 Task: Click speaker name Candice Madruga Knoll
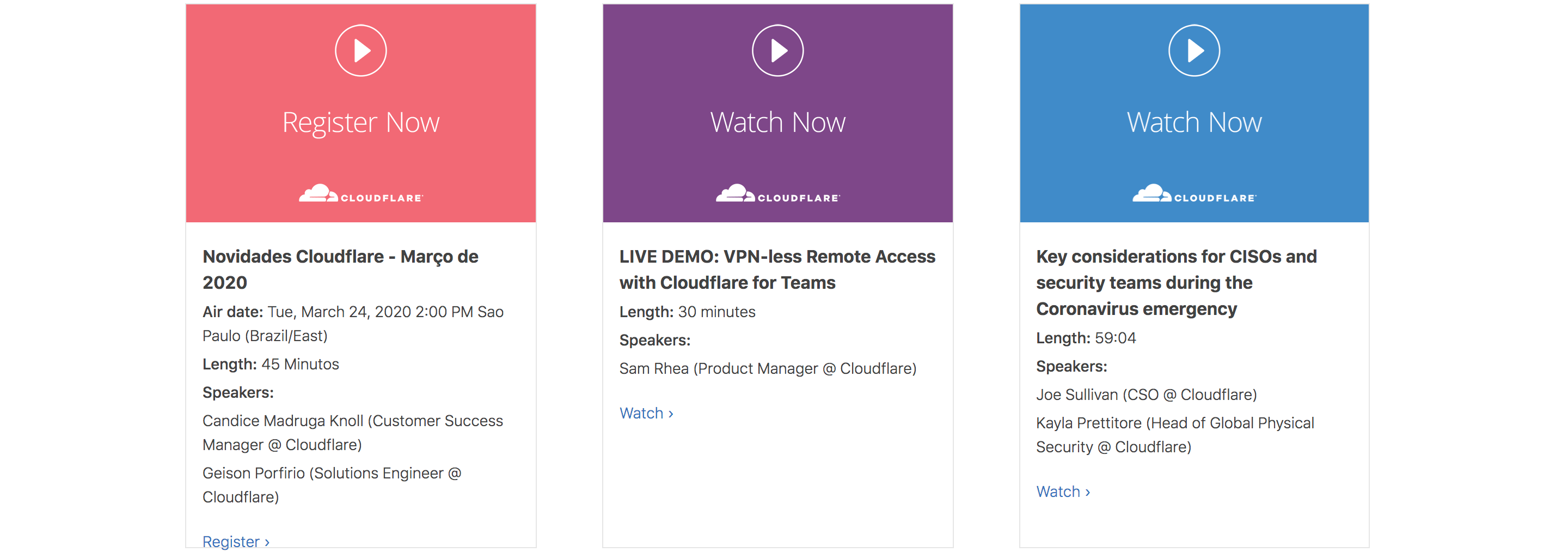click(x=283, y=421)
